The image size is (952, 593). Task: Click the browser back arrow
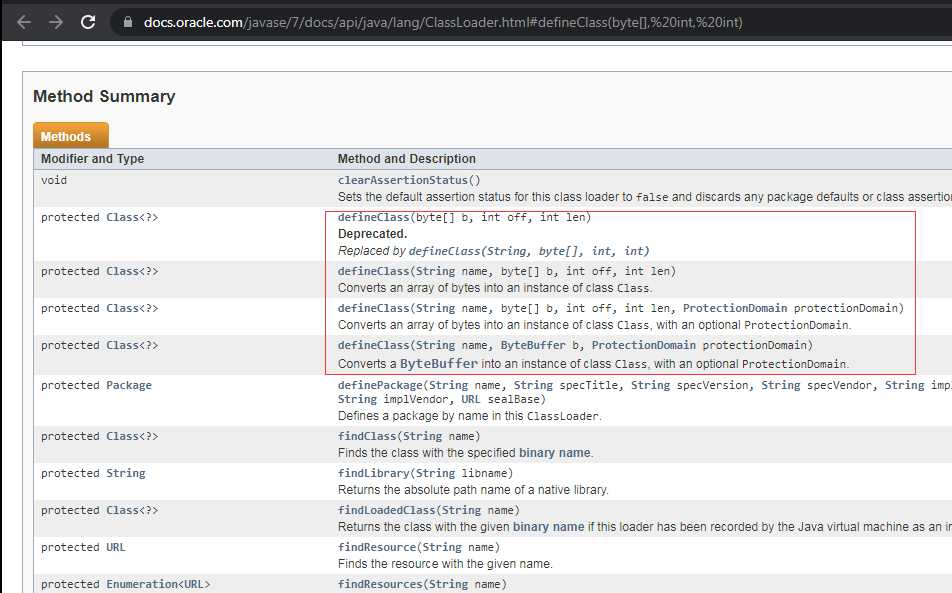(24, 21)
